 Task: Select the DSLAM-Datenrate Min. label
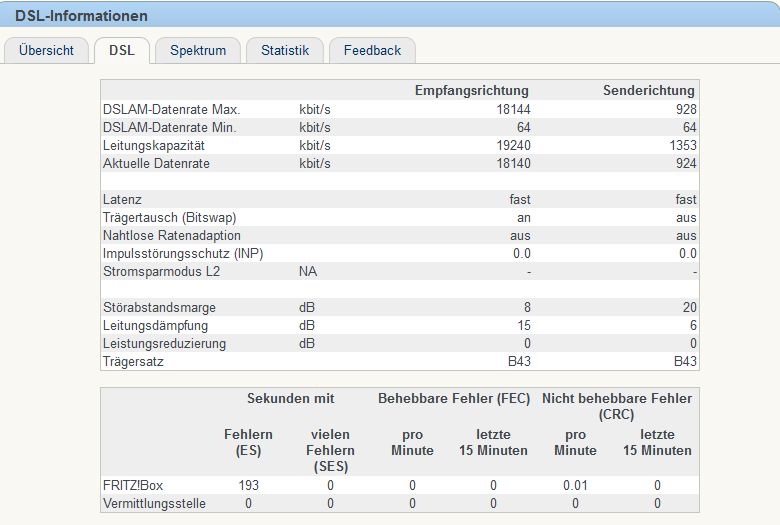point(170,127)
